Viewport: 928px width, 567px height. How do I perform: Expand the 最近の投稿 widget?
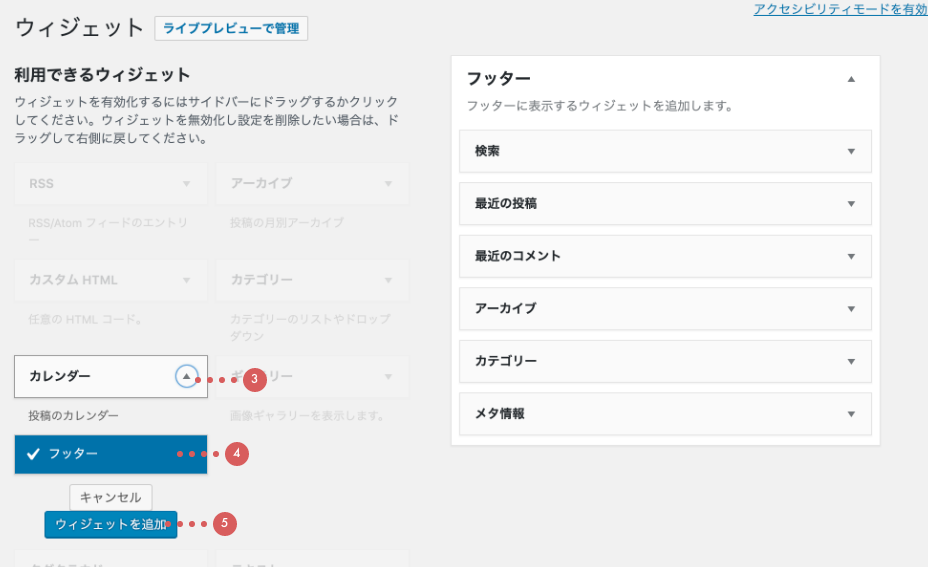coord(851,204)
